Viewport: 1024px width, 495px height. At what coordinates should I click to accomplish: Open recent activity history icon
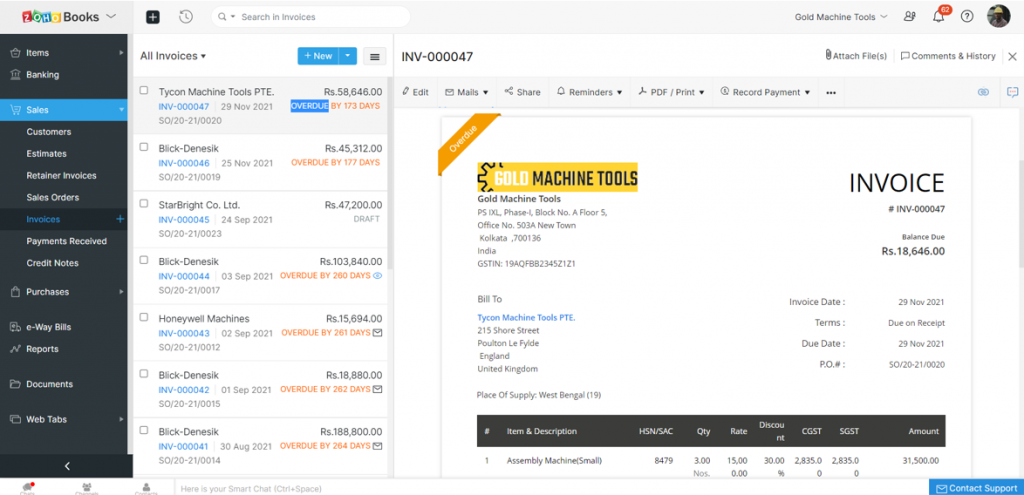pyautogui.click(x=186, y=17)
